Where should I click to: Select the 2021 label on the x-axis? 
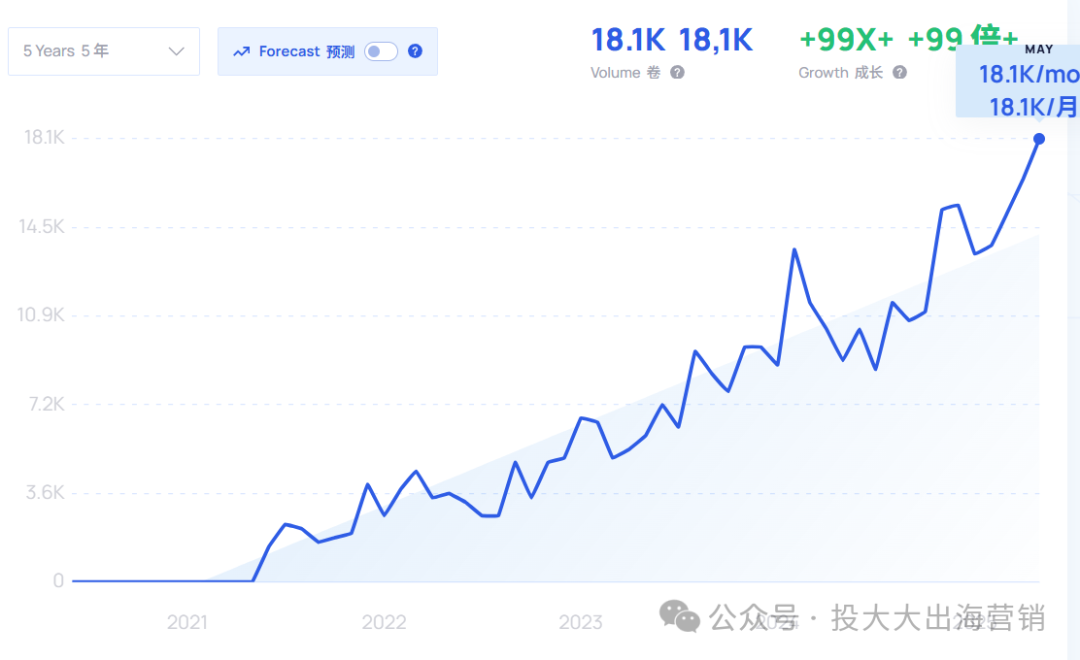187,623
